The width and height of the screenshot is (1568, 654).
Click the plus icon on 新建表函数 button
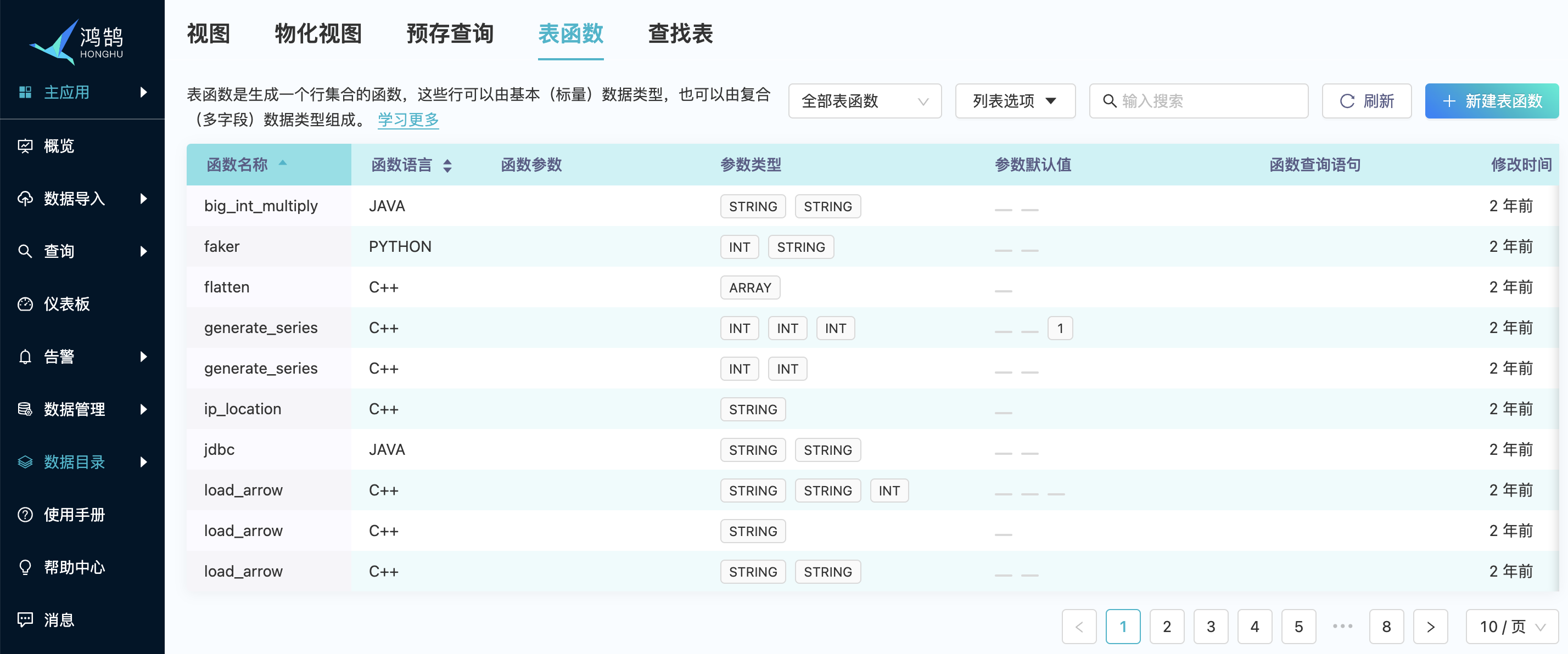pyautogui.click(x=1449, y=101)
